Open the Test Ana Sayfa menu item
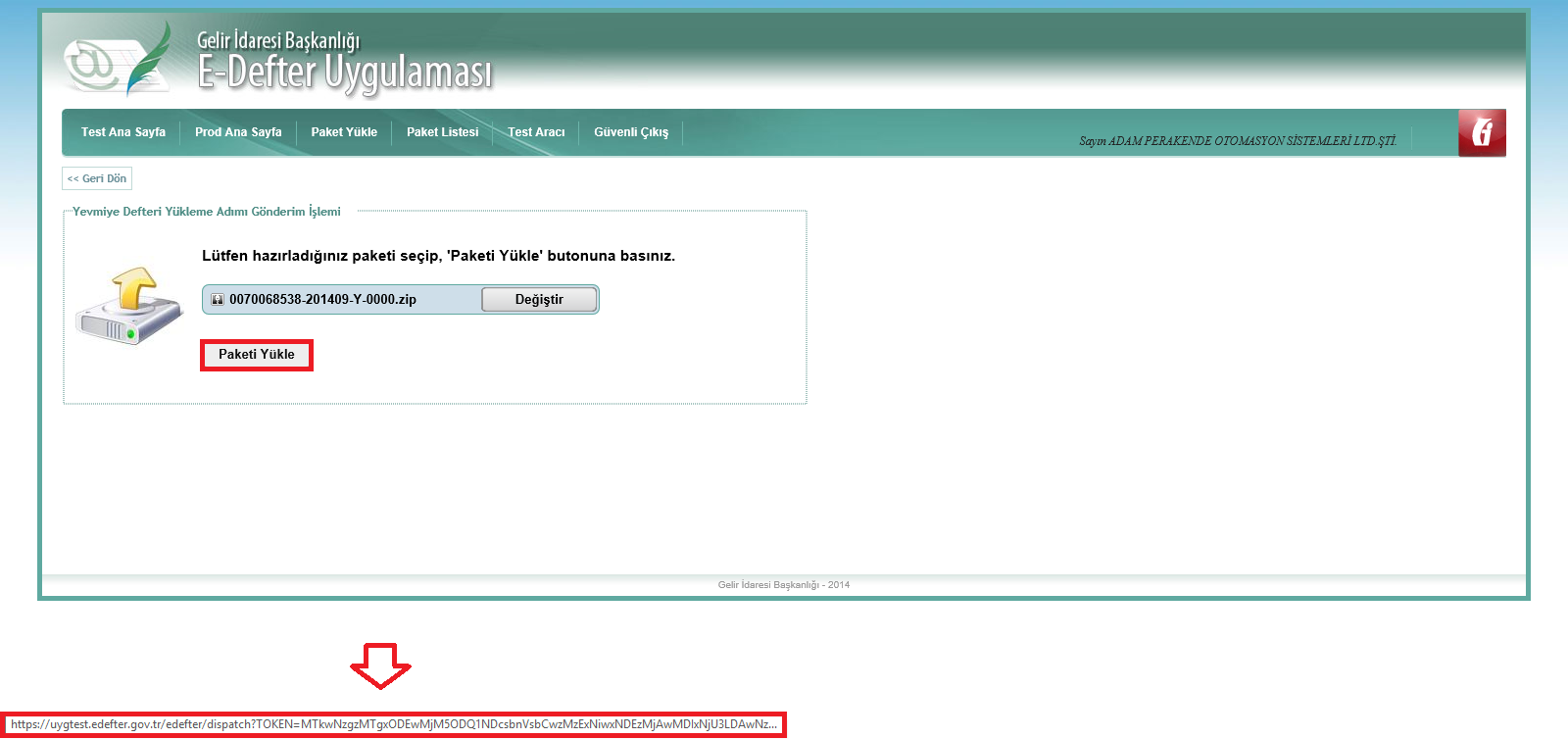This screenshot has height=739, width=1568. [123, 132]
